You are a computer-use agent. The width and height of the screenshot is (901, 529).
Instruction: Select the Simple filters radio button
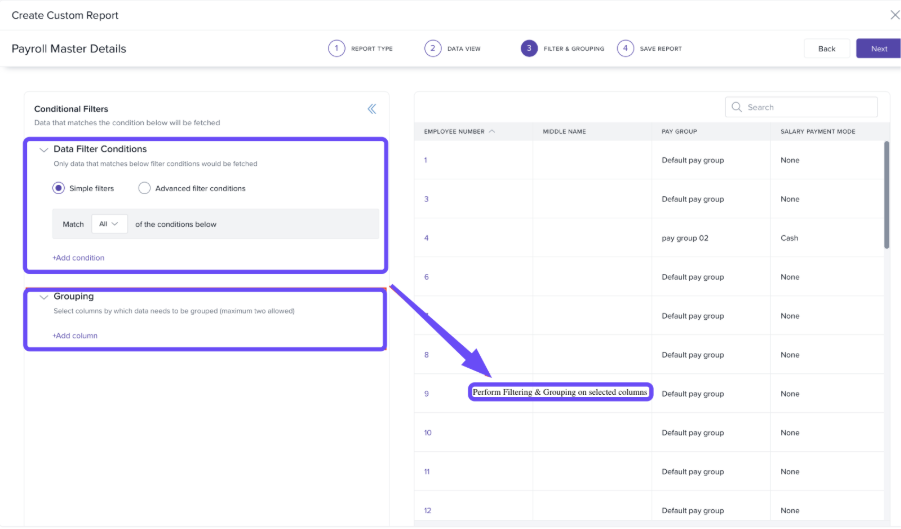coord(59,188)
